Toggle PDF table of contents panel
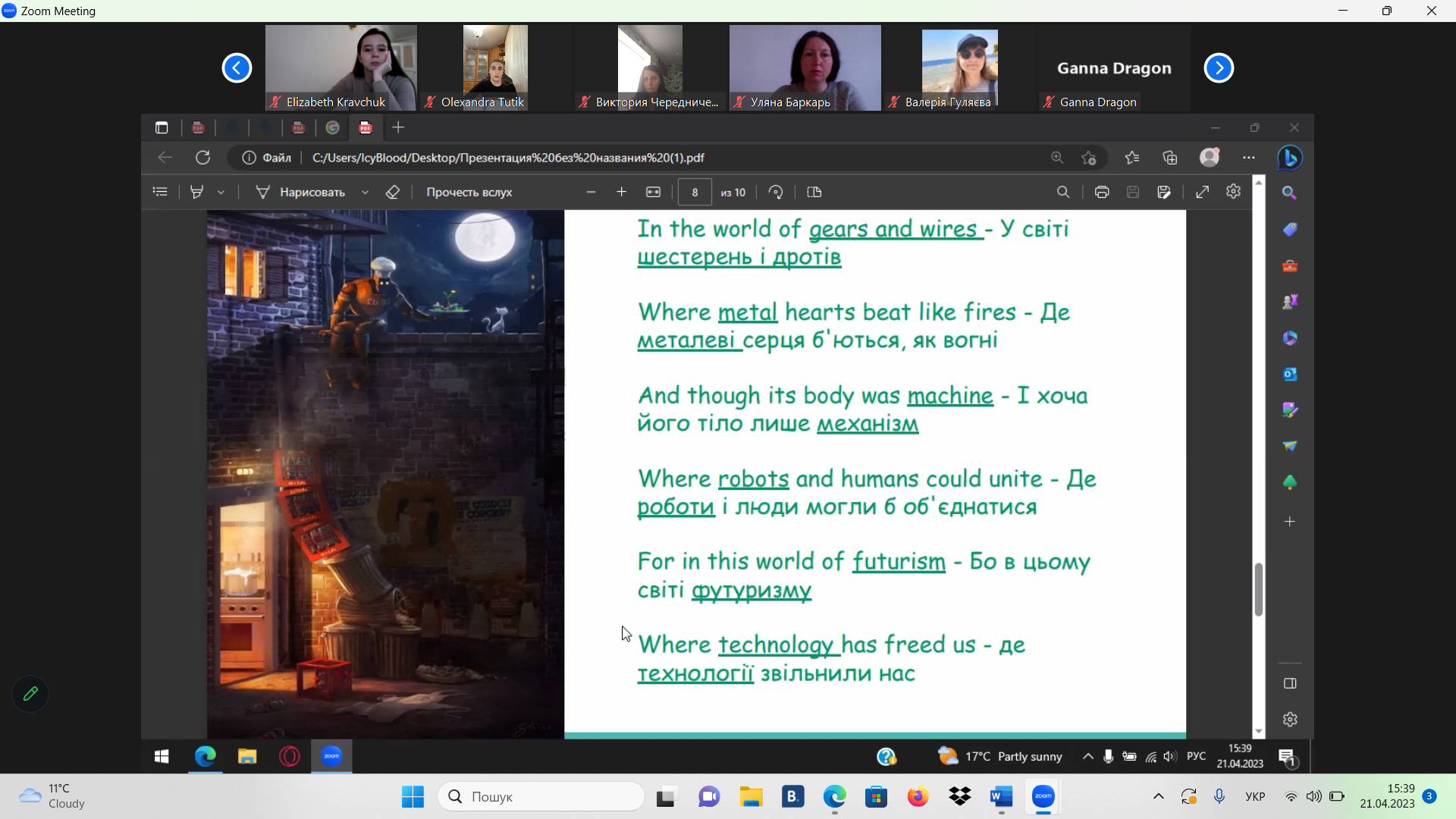The width and height of the screenshot is (1456, 819). 160,192
